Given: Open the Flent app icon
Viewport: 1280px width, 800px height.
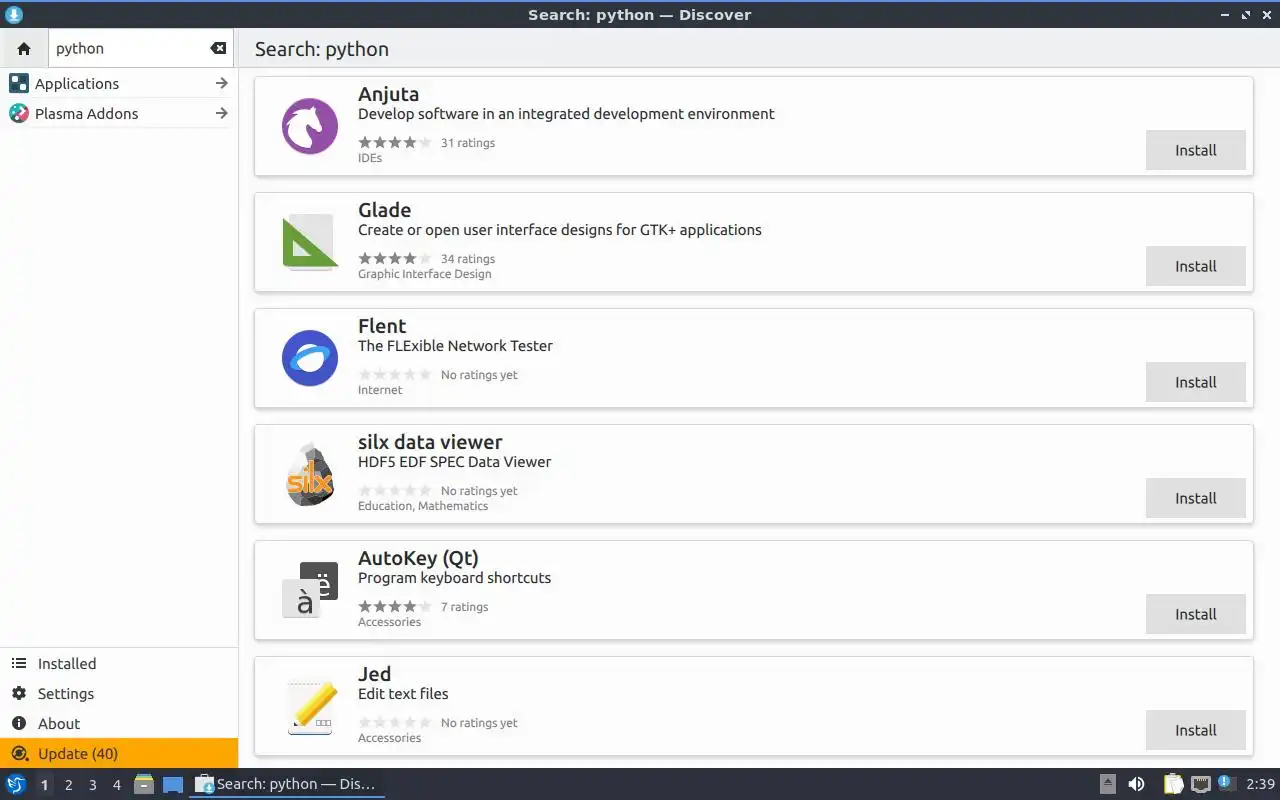Looking at the screenshot, I should point(310,358).
